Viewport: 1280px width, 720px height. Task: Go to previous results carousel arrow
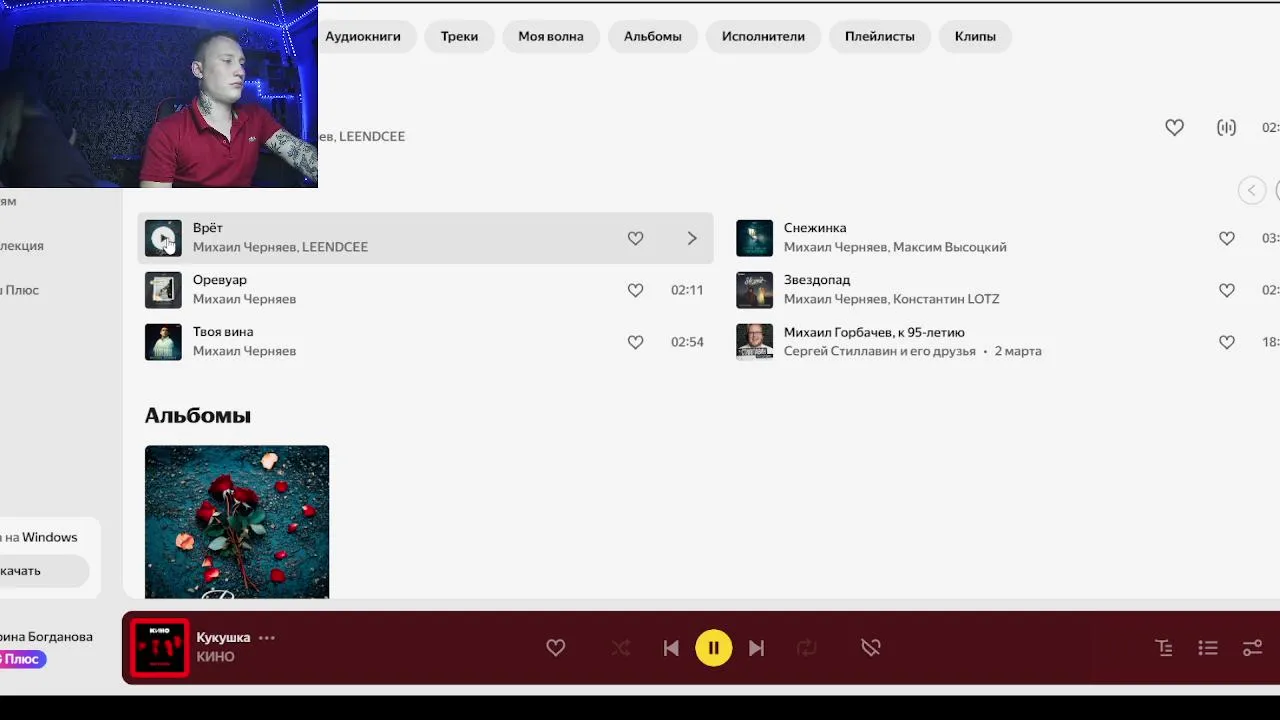click(x=1252, y=190)
